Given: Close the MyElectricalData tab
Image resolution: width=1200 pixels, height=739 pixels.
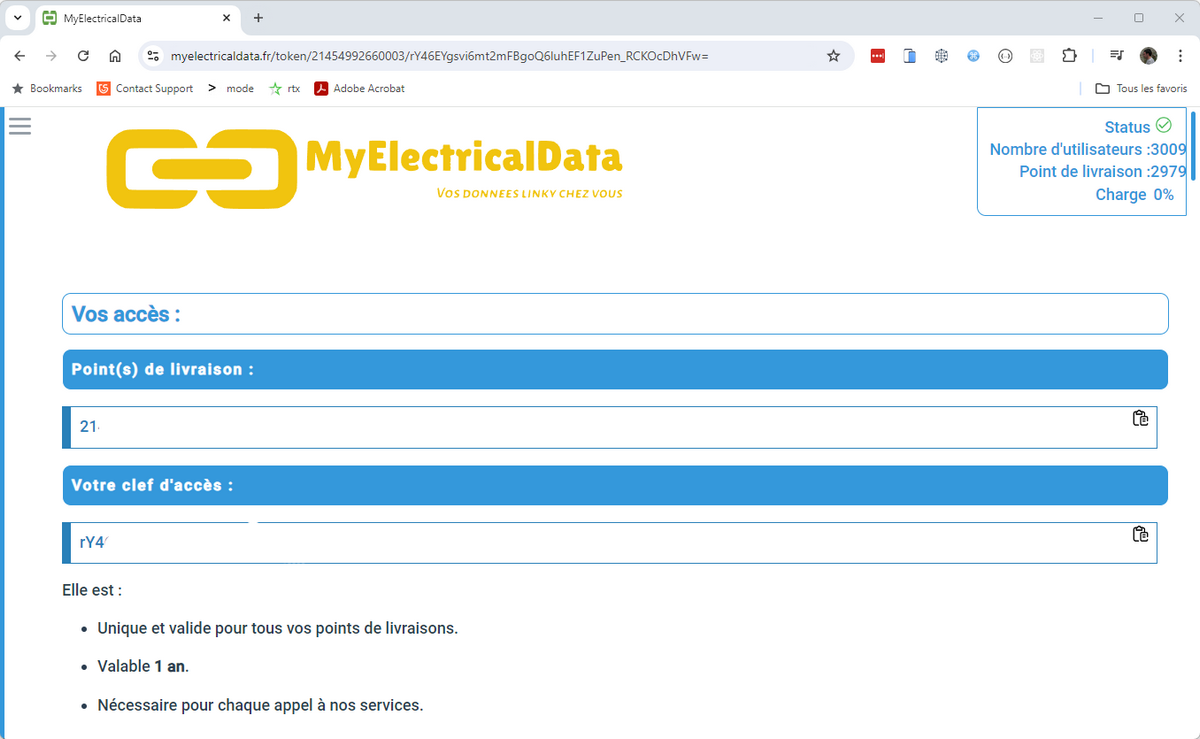Looking at the screenshot, I should [227, 18].
